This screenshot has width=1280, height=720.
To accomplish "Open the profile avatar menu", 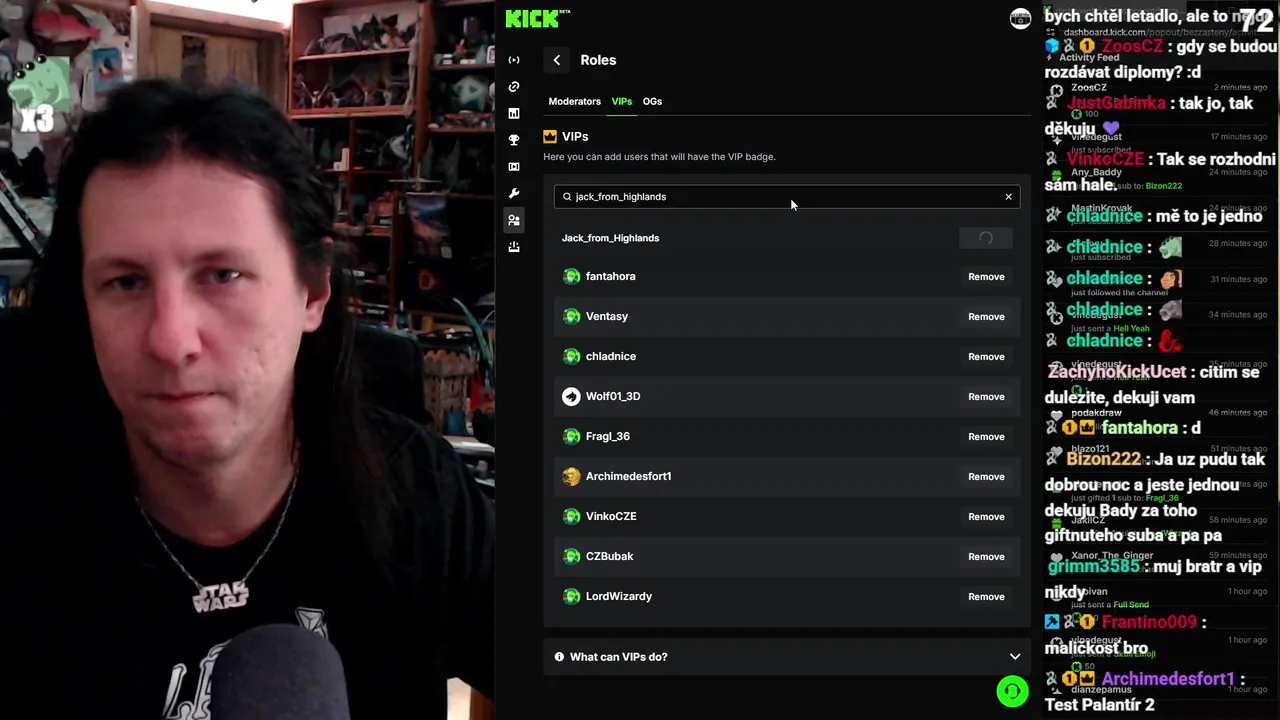I will click(x=1020, y=19).
